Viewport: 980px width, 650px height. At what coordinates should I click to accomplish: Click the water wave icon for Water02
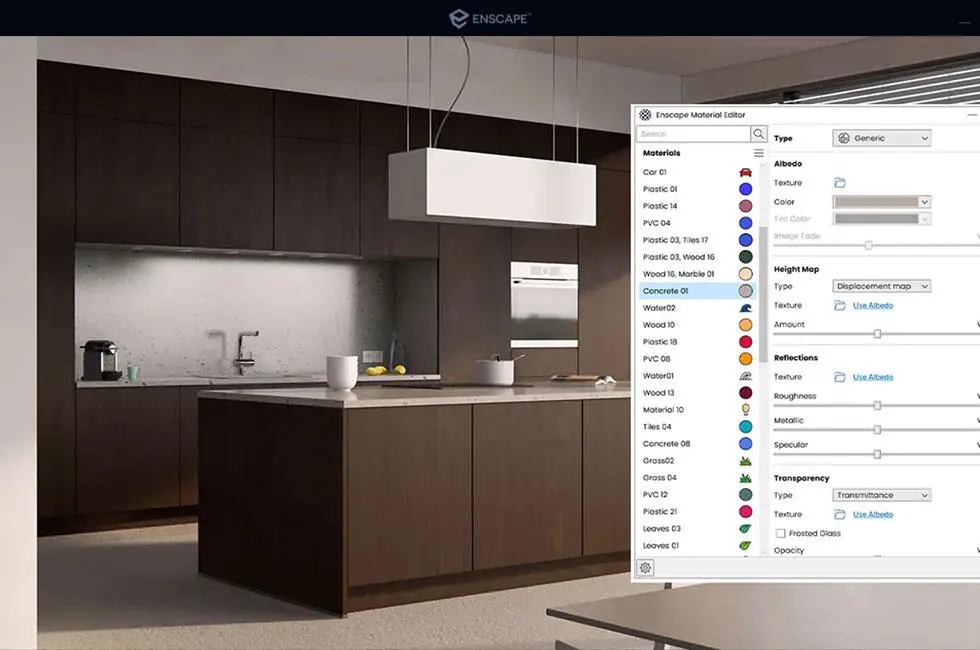point(745,308)
